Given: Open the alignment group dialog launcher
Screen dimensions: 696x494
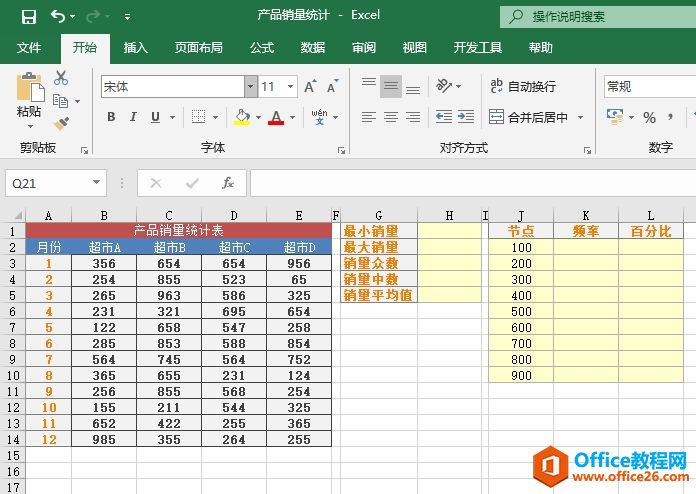Looking at the screenshot, I should pos(587,151).
